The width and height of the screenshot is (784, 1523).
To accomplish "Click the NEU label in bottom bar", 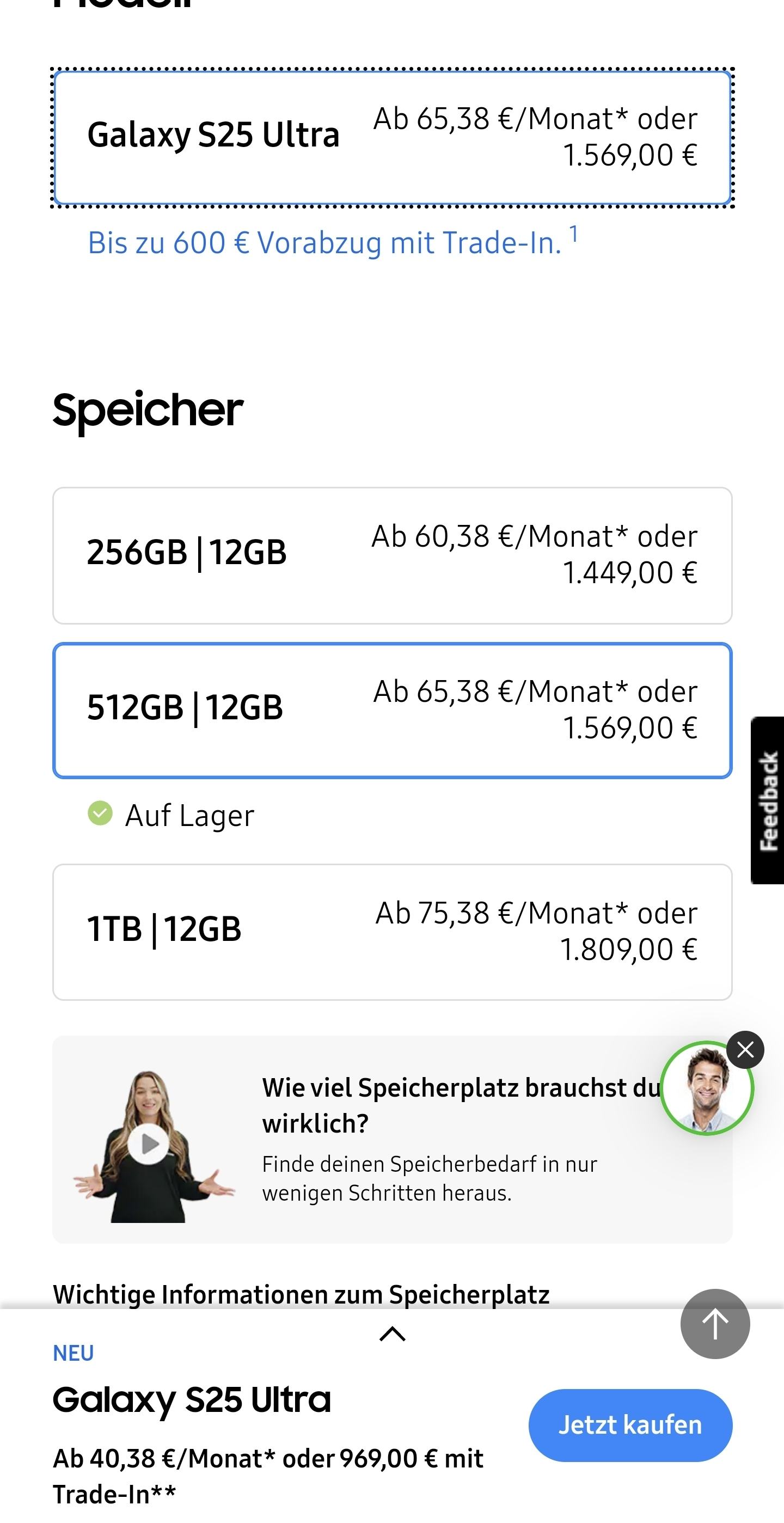I will 73,1353.
